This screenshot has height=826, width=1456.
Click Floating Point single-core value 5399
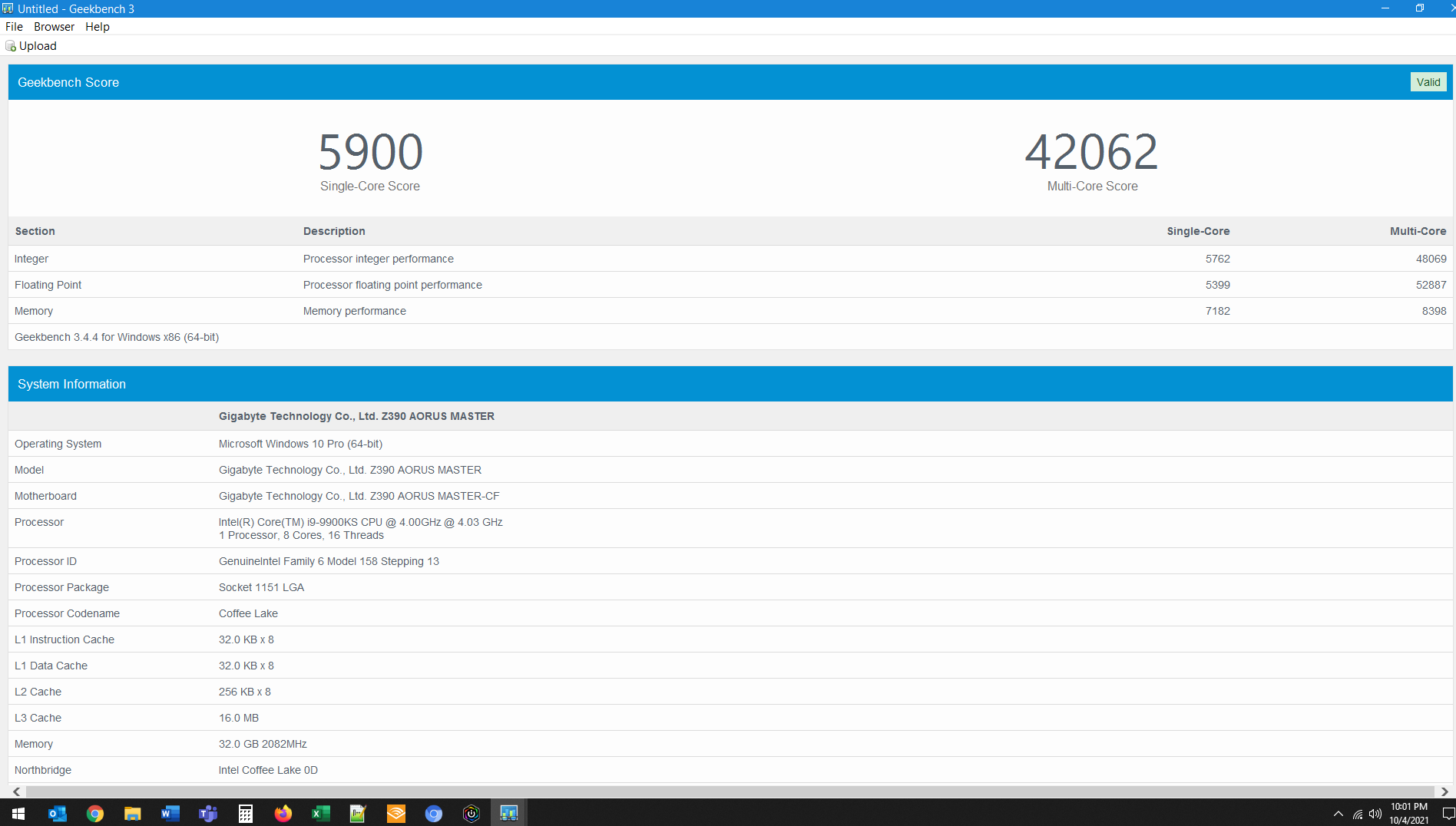[x=1217, y=285]
